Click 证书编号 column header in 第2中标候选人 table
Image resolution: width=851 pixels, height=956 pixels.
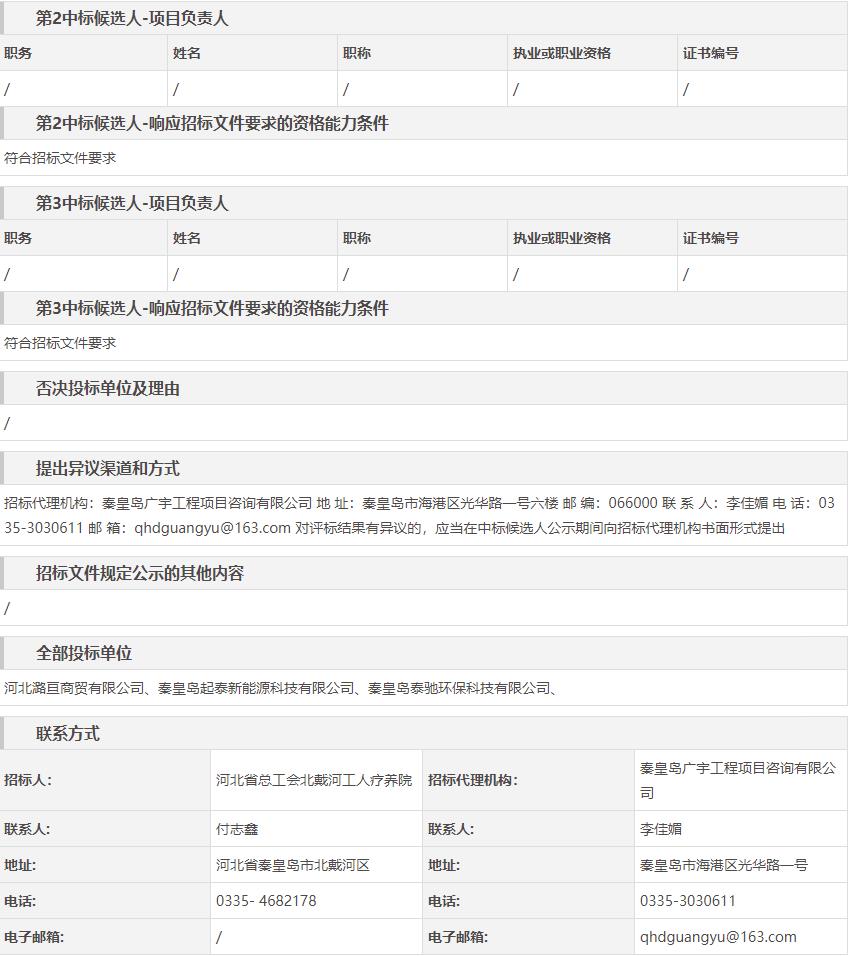711,54
